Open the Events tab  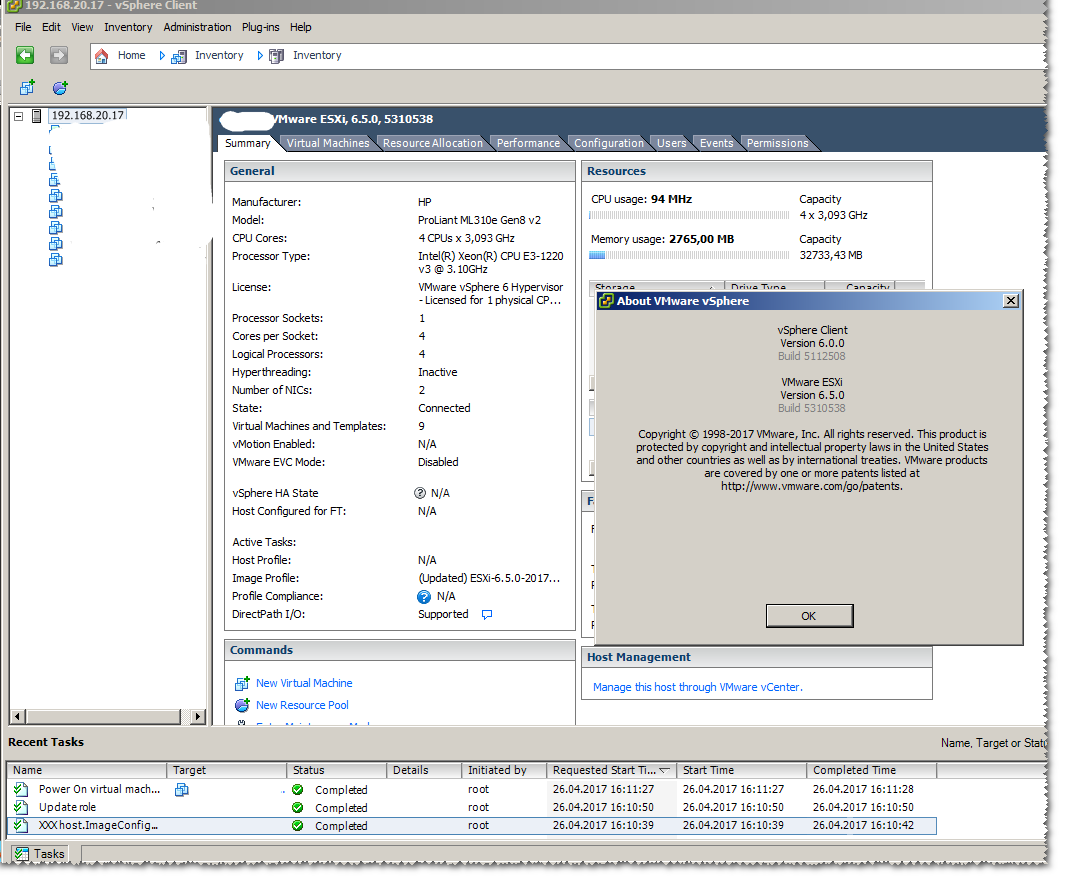(716, 143)
